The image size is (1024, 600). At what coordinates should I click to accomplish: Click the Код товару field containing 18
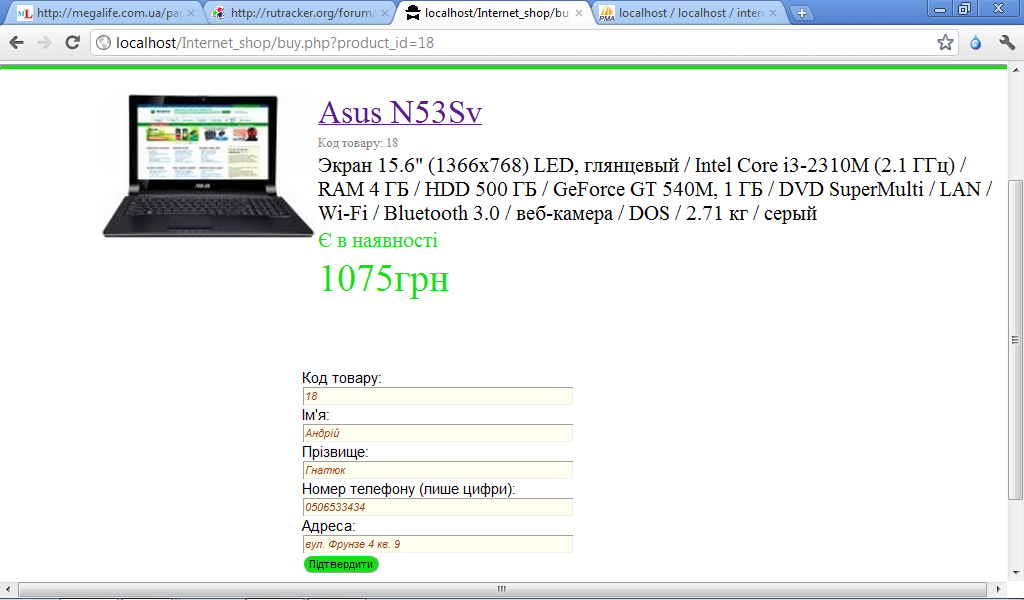pyautogui.click(x=438, y=396)
